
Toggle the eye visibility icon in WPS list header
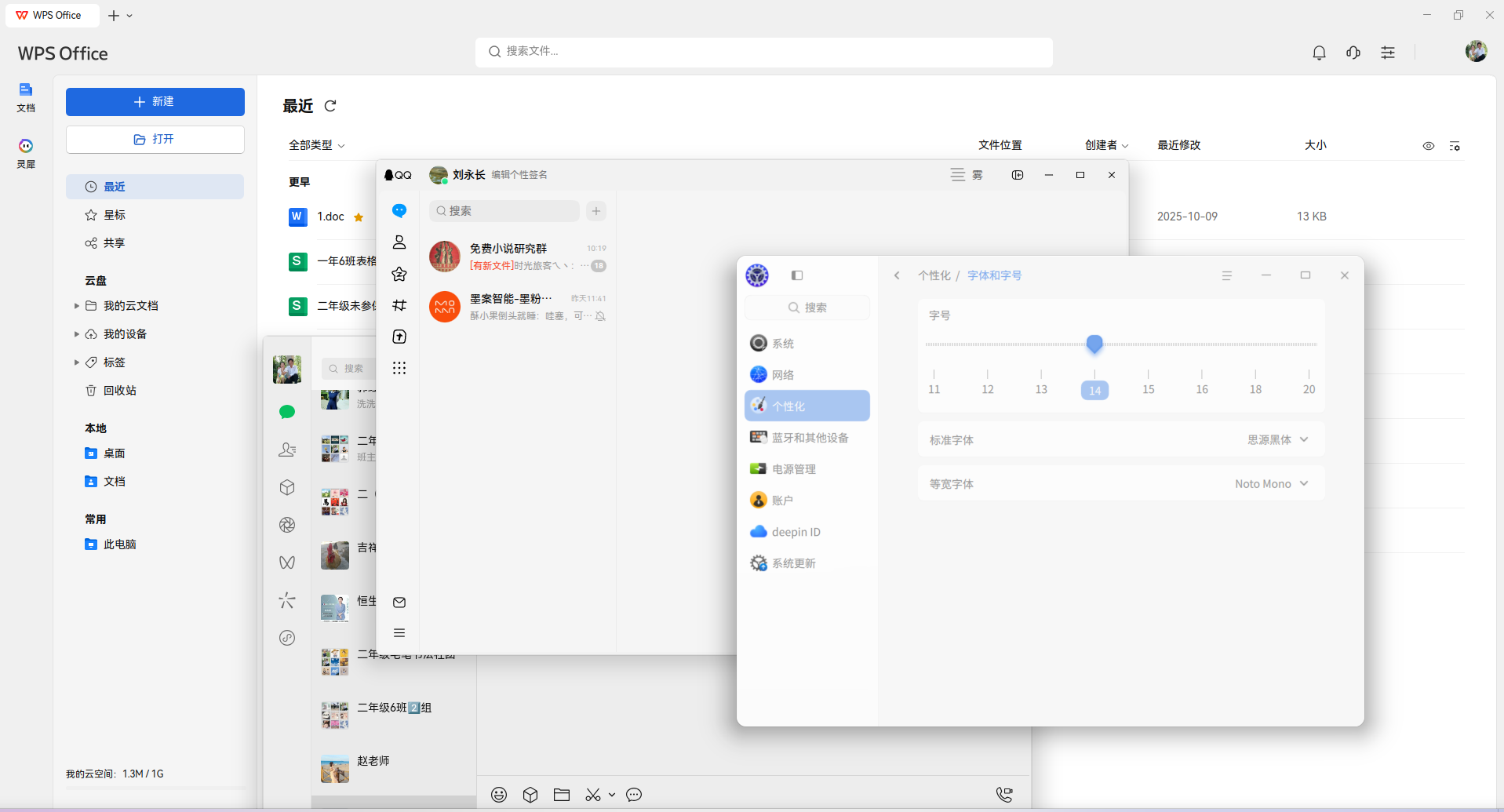coord(1429,146)
